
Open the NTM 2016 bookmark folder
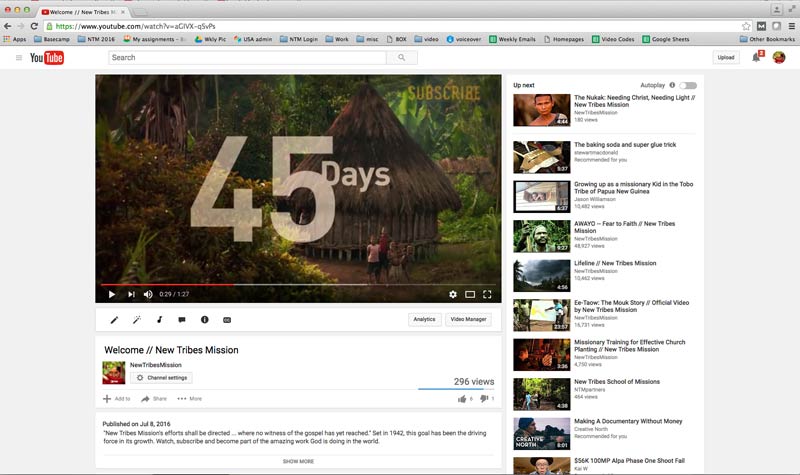(x=96, y=39)
